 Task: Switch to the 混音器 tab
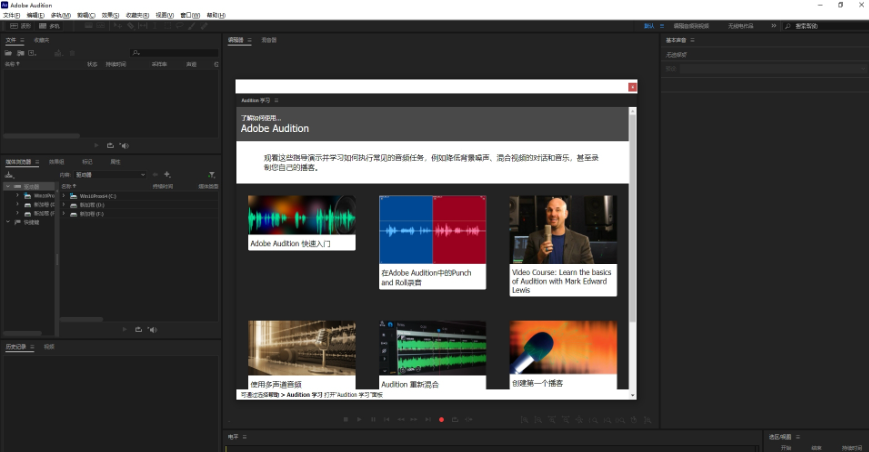point(269,40)
